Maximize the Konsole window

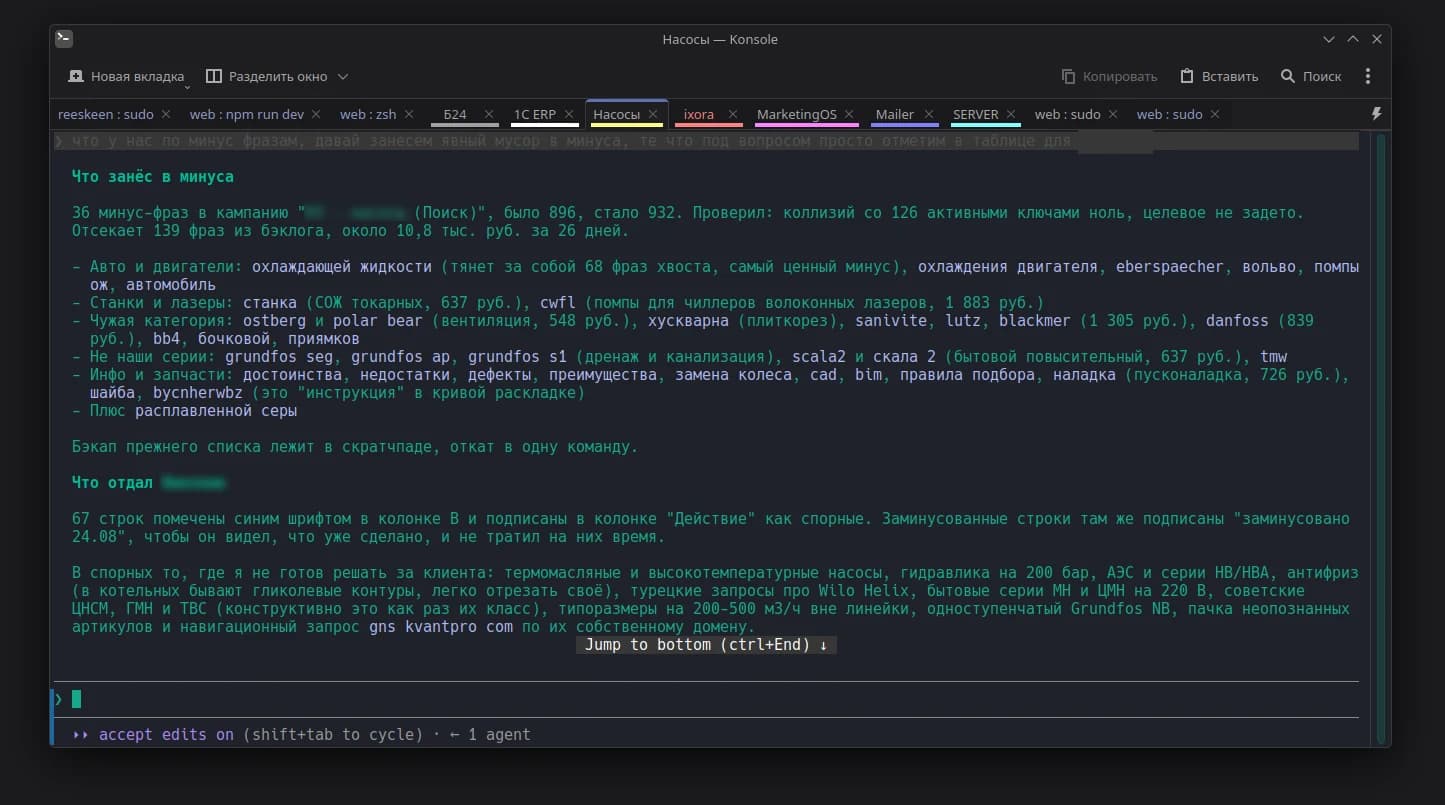[1352, 39]
